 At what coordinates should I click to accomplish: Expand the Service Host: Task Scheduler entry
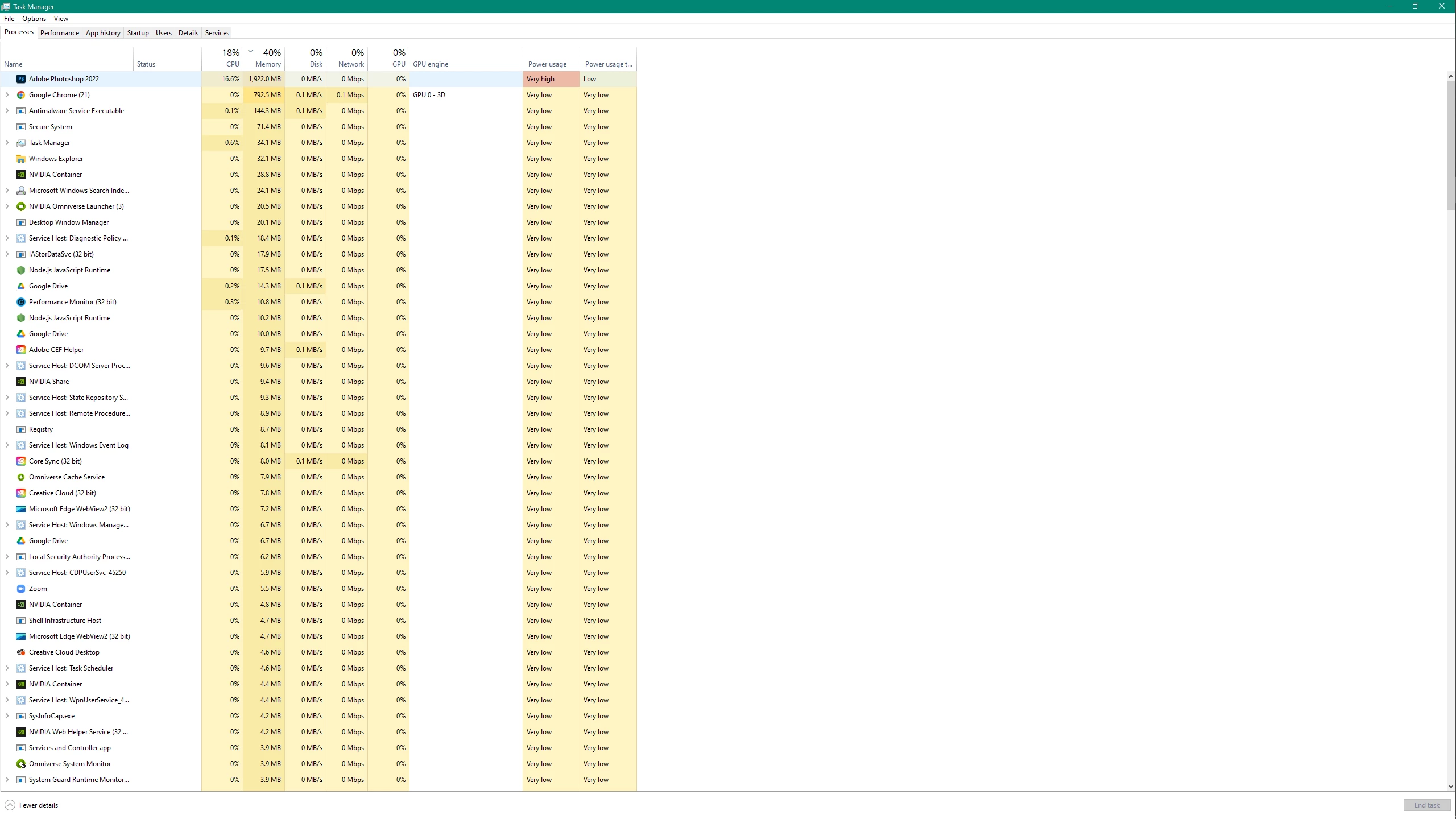[x=7, y=668]
